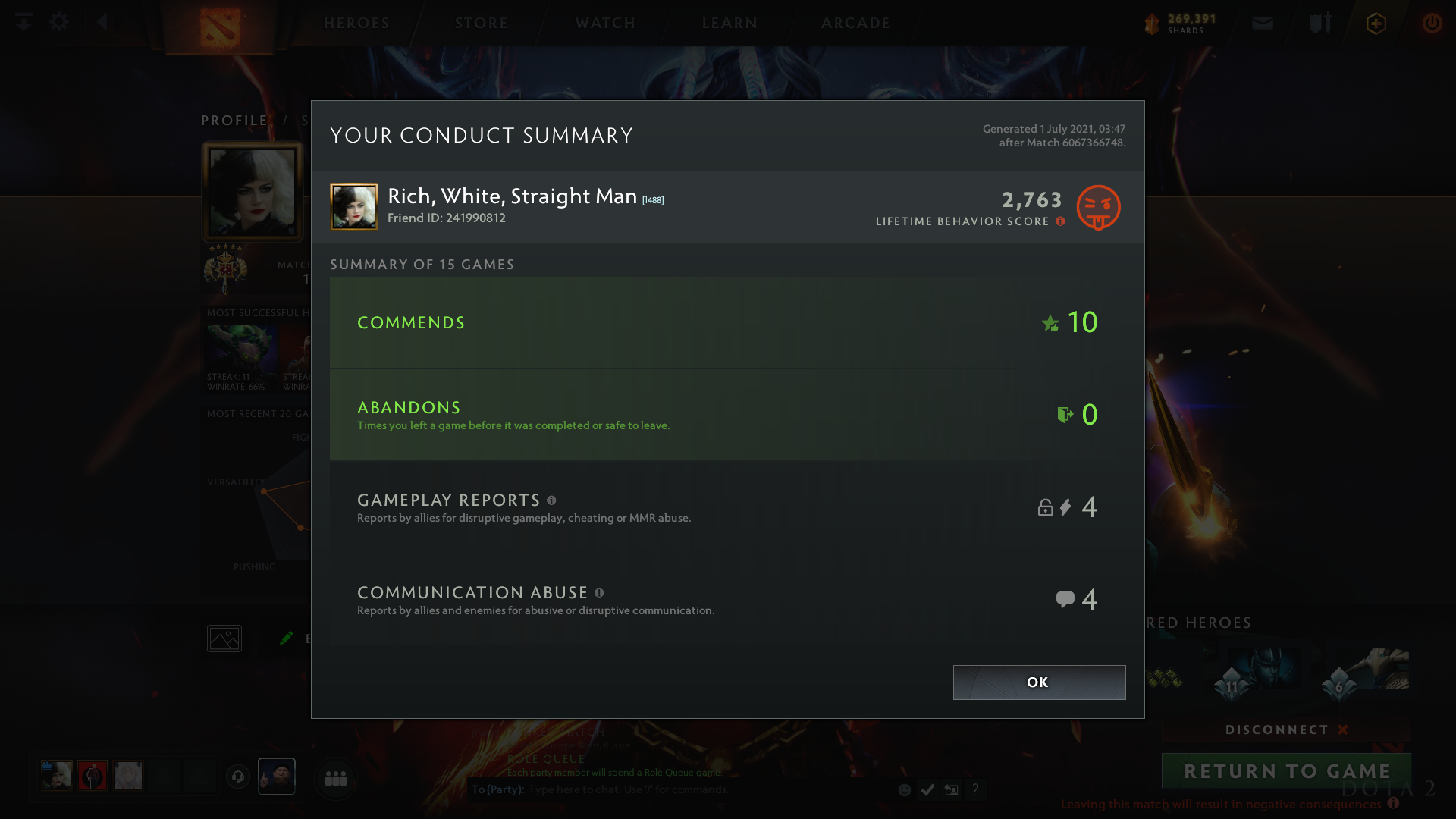
Task: Open the Dota Plus shield icon
Action: pyautogui.click(x=1376, y=24)
